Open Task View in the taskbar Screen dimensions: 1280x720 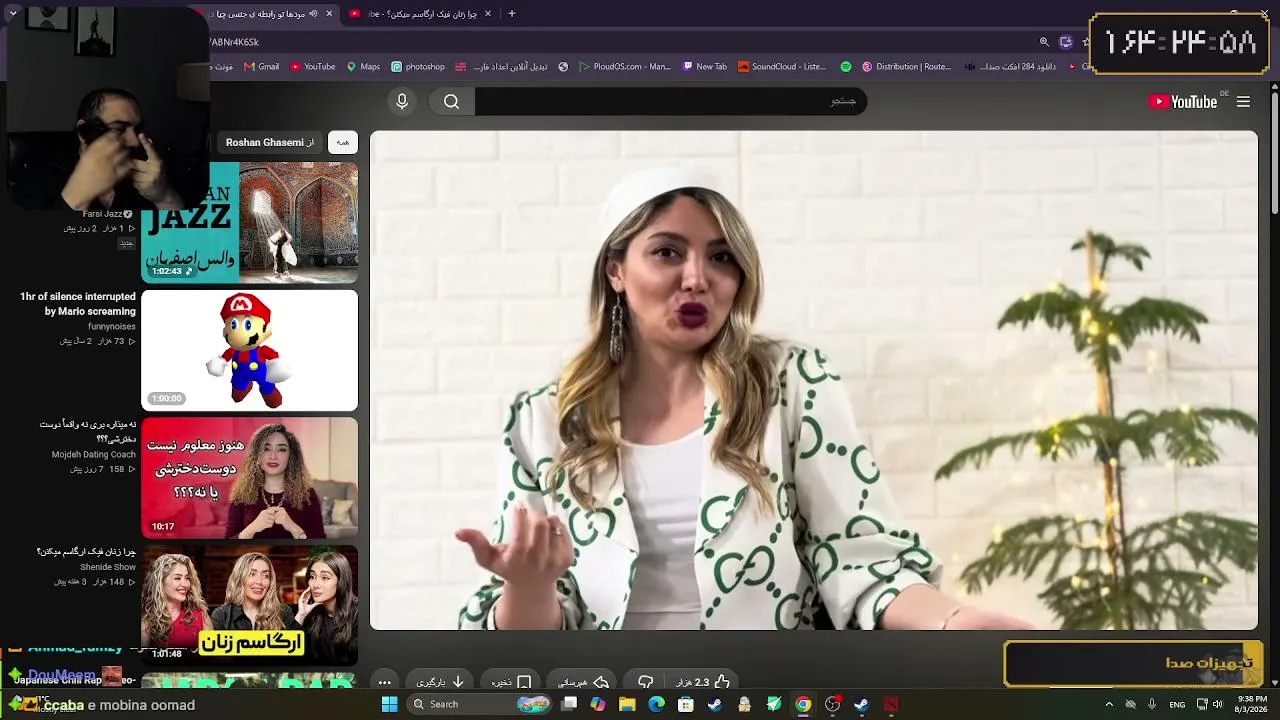click(x=569, y=704)
